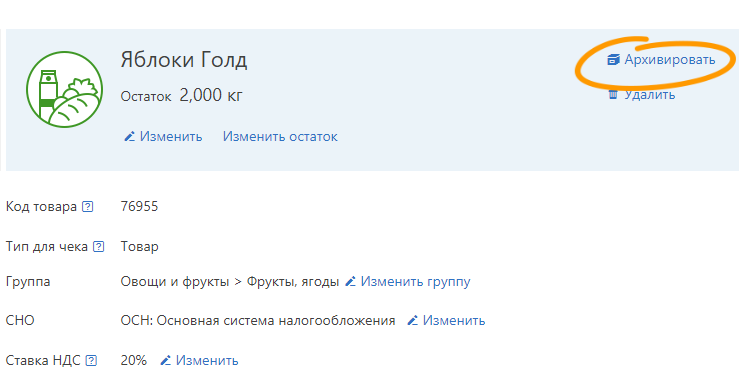This screenshot has height=378, width=739.
Task: Edit product using top Изменить link
Action: coord(171,137)
